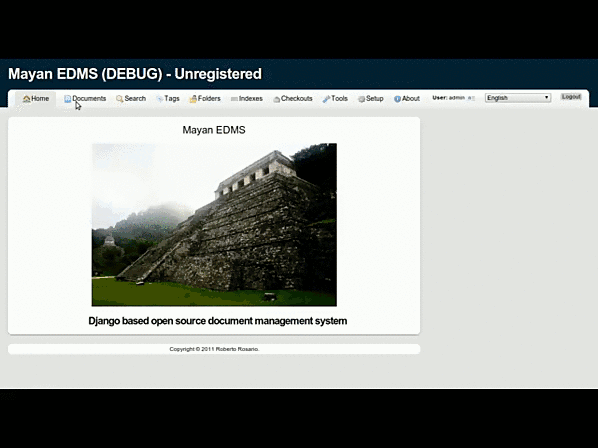
Task: Click the Indexes icon in navigation
Action: [234, 99]
